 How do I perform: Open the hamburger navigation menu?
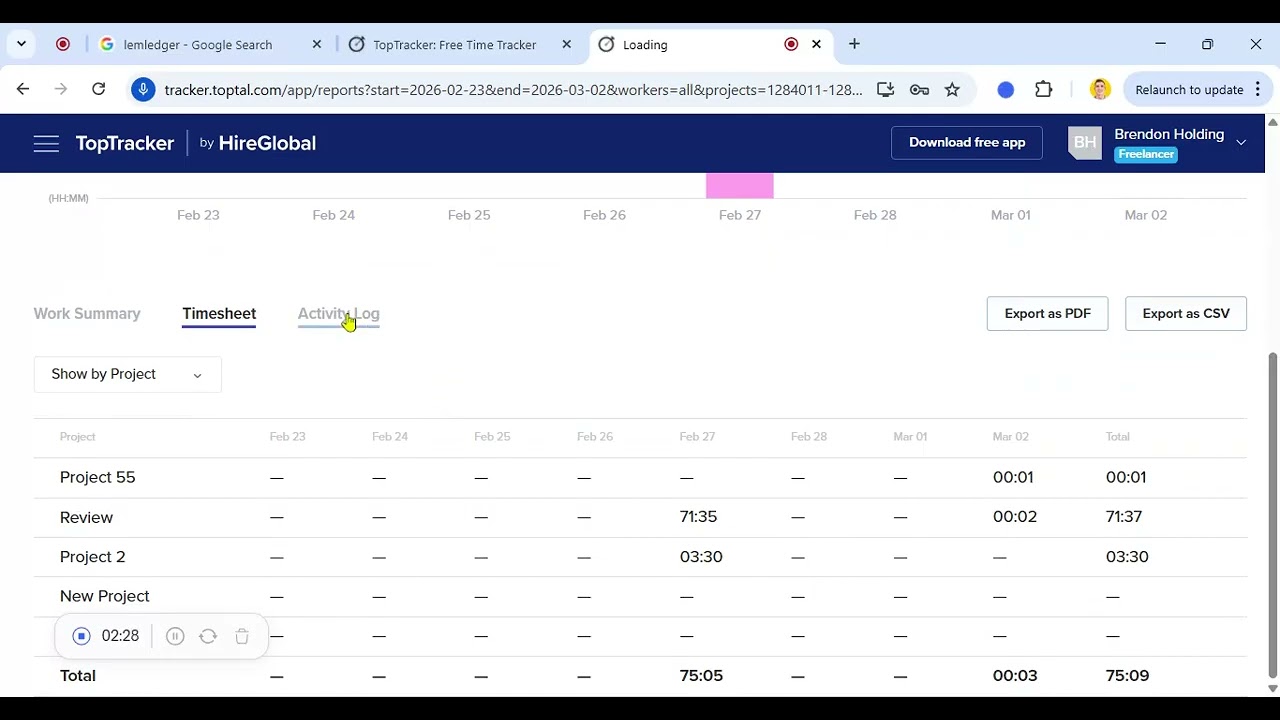(x=46, y=143)
